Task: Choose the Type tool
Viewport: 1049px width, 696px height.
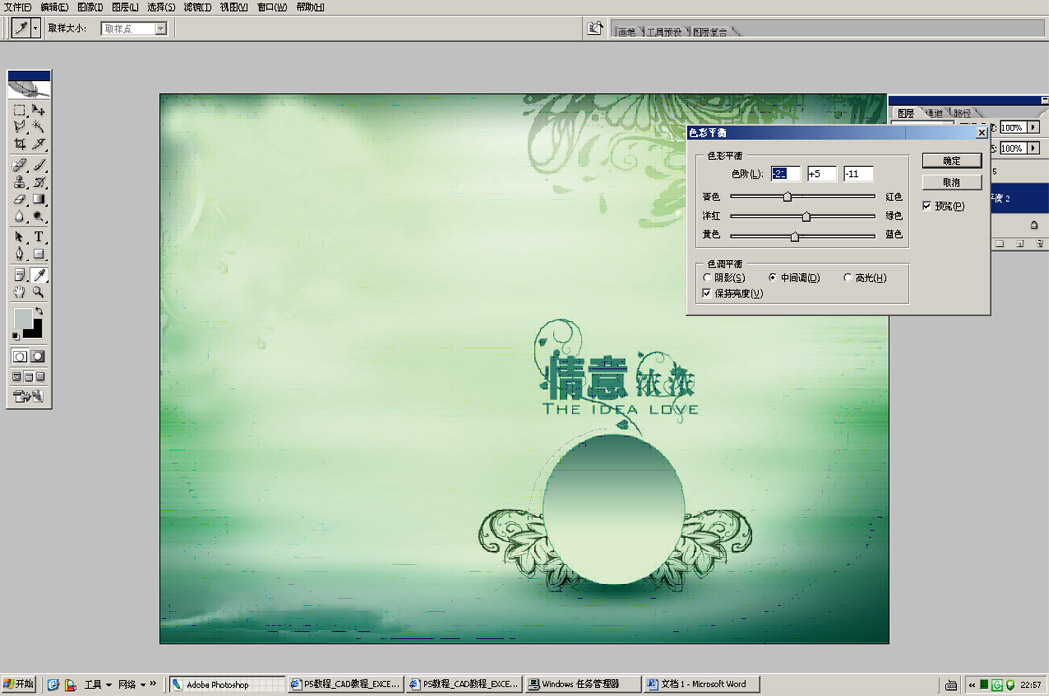Action: 39,237
